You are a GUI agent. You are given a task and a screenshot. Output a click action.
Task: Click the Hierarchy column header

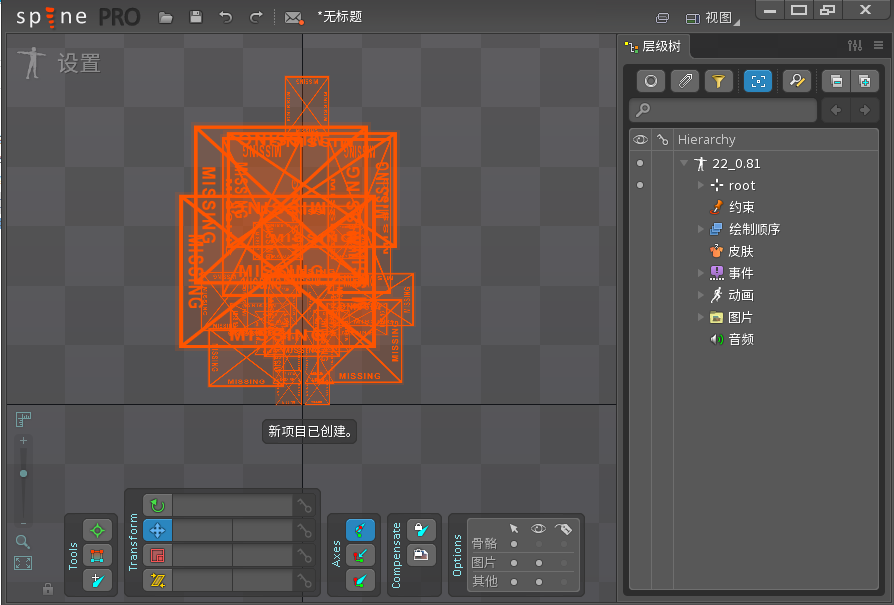[706, 140]
